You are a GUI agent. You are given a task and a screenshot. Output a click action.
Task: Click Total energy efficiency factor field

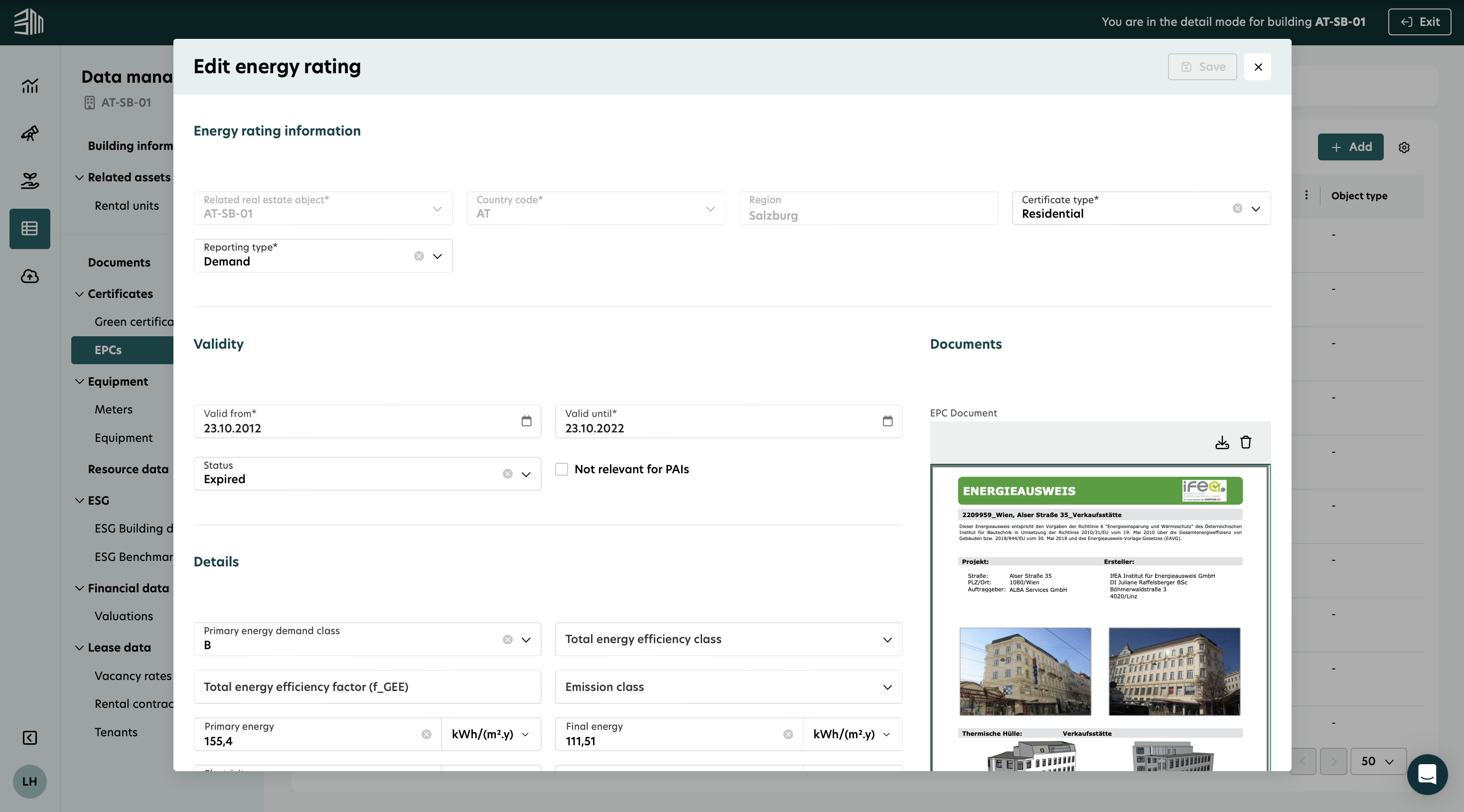tap(367, 687)
